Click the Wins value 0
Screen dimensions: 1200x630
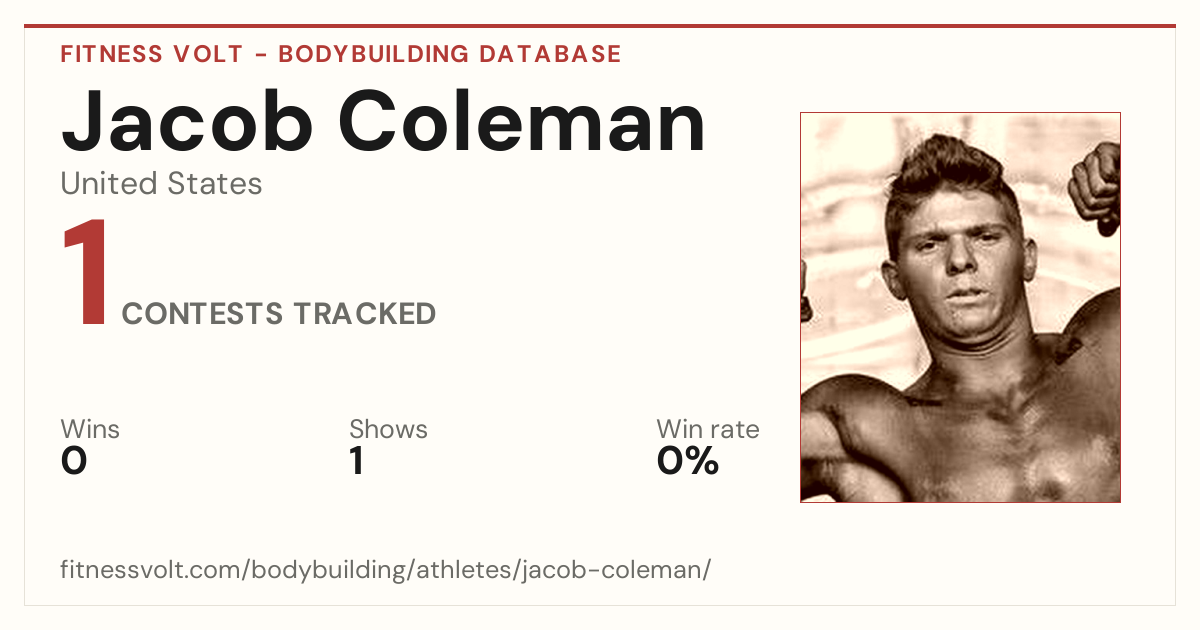[74, 461]
